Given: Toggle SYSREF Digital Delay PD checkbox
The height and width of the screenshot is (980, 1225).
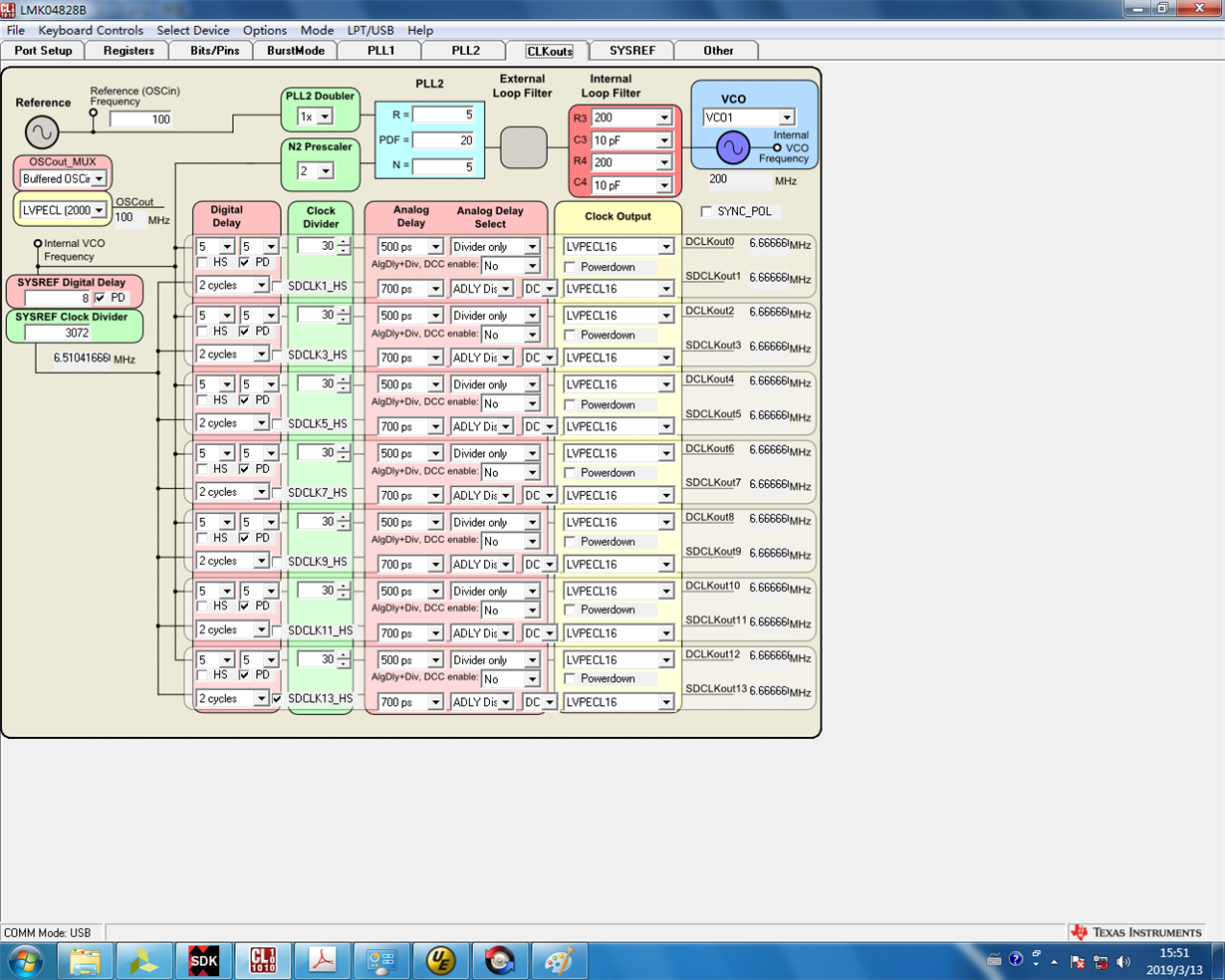Looking at the screenshot, I should click(100, 298).
